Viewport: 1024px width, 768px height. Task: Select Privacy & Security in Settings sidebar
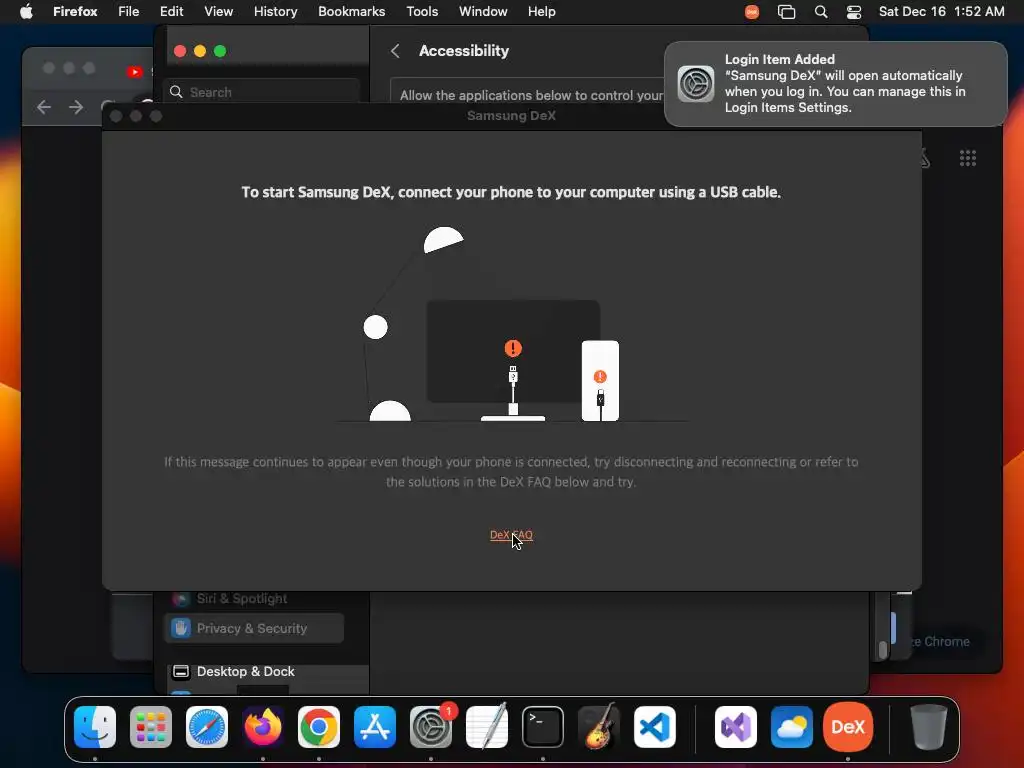[254, 628]
